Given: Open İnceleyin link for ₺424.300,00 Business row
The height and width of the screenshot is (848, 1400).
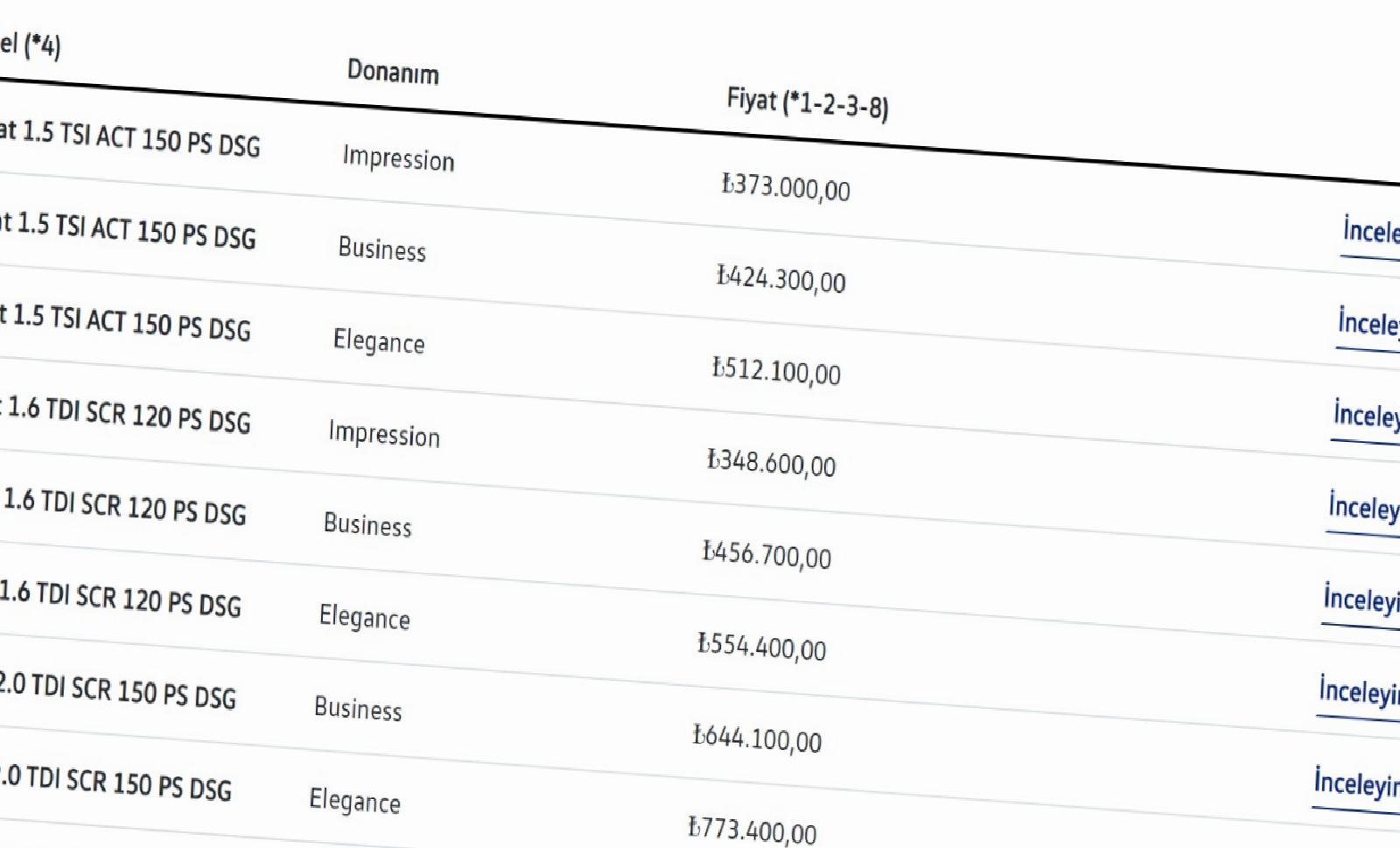Looking at the screenshot, I should click(1369, 324).
